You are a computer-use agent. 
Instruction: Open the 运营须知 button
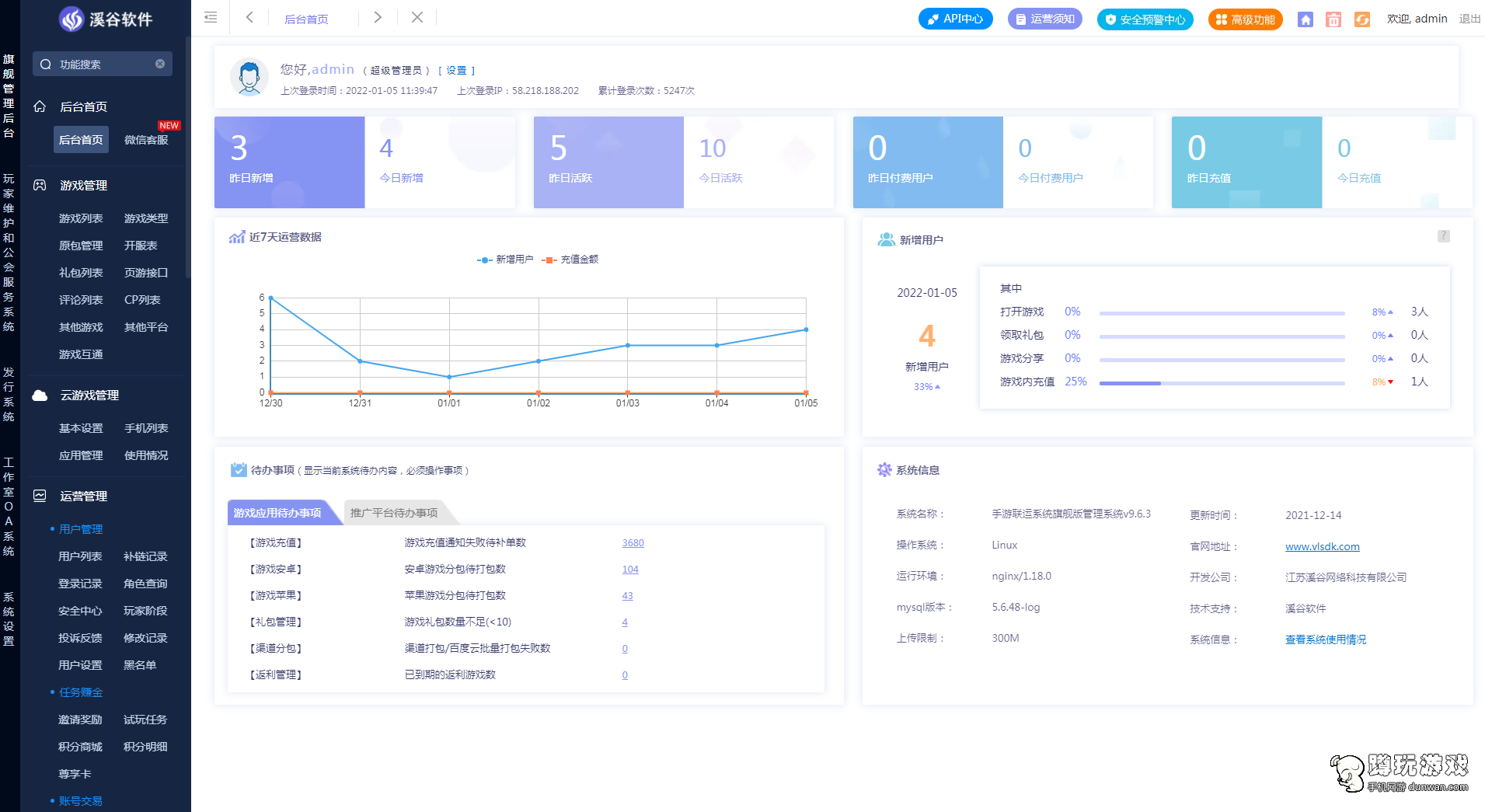tap(1045, 19)
